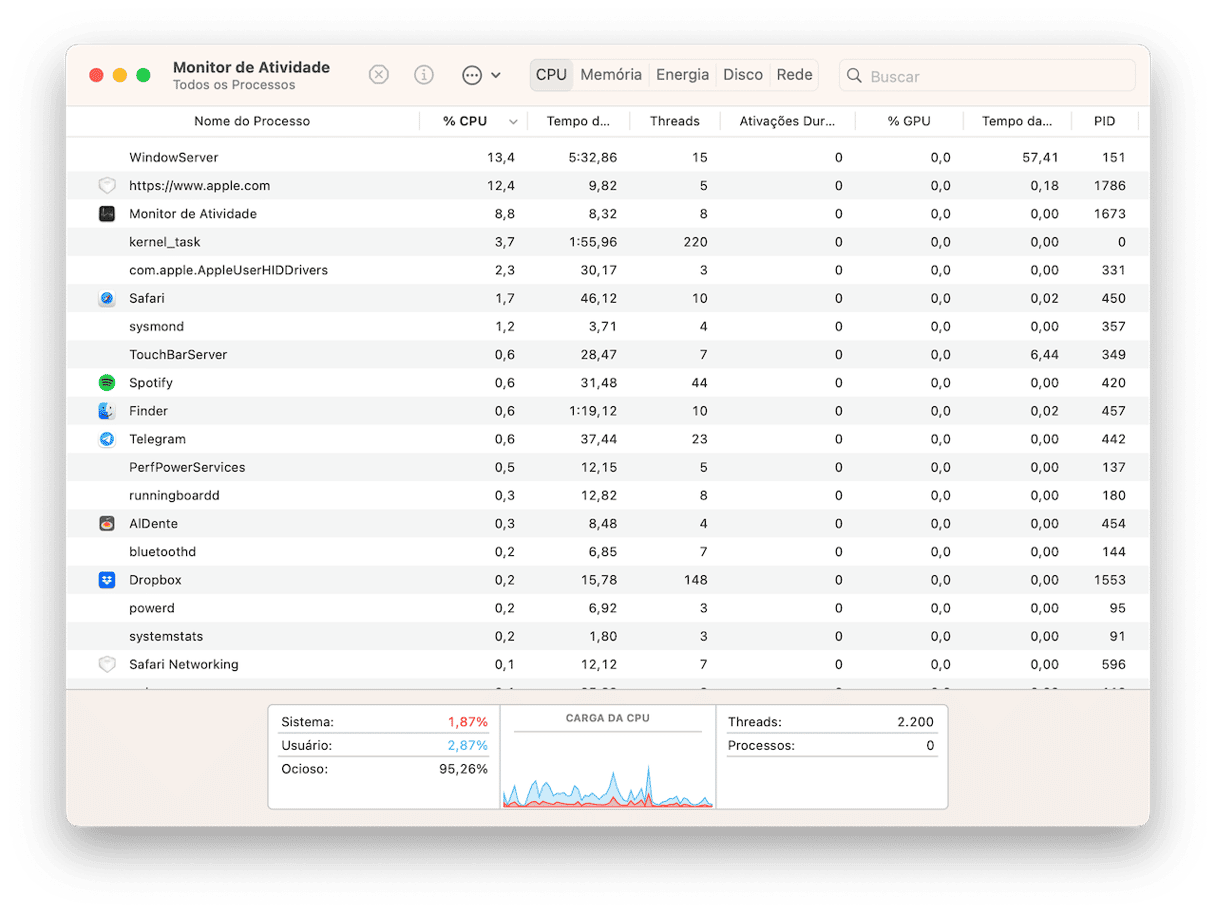Select com.apple.AppleUserHIDDrivers process

(x=608, y=270)
